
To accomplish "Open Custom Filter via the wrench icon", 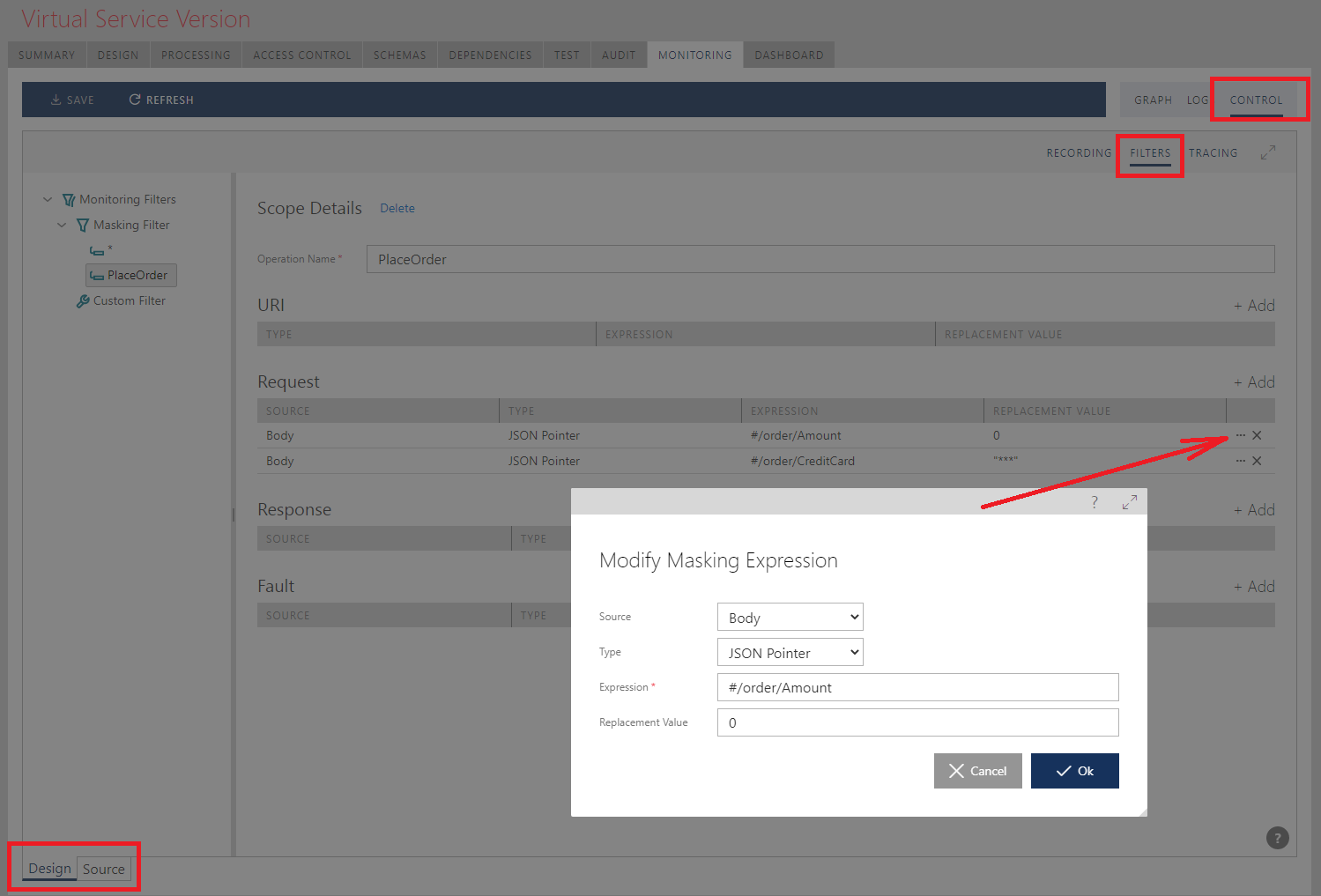I will (x=82, y=300).
